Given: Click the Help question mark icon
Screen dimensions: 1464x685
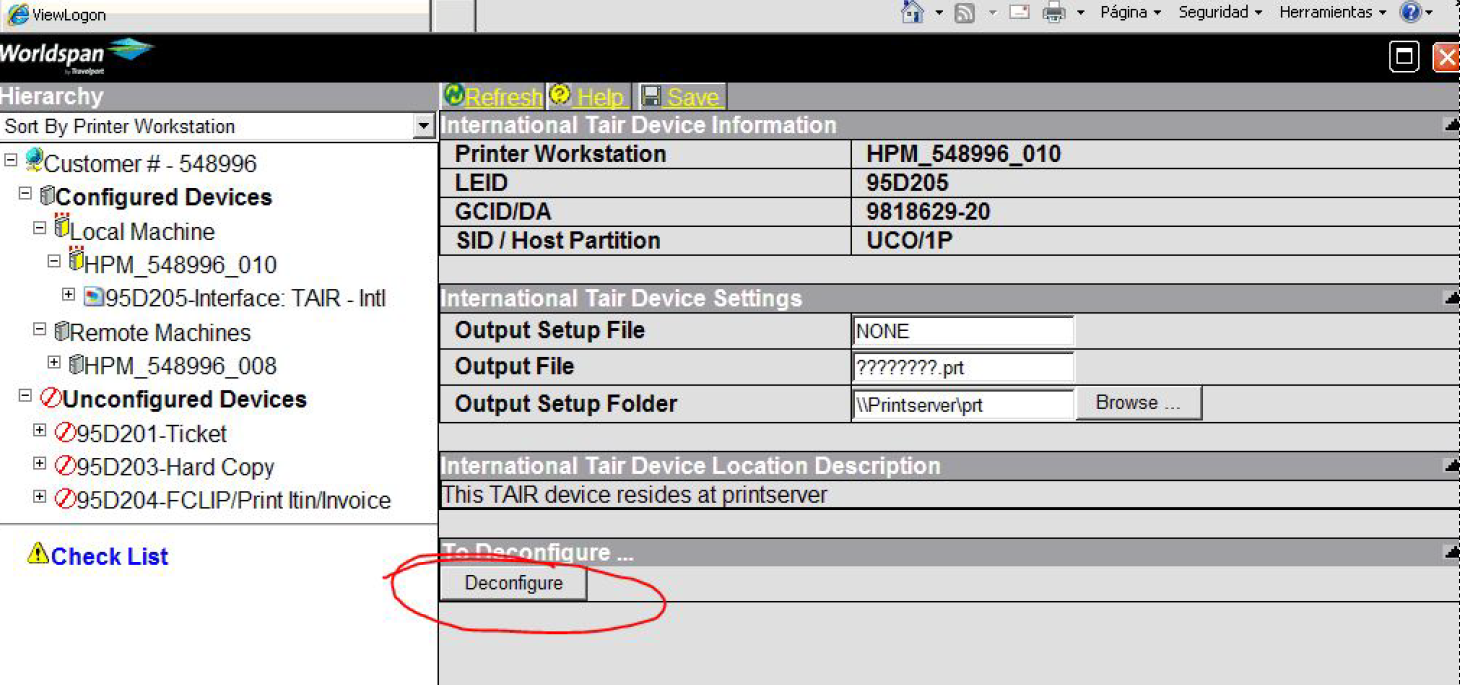Looking at the screenshot, I should pyautogui.click(x=561, y=95).
